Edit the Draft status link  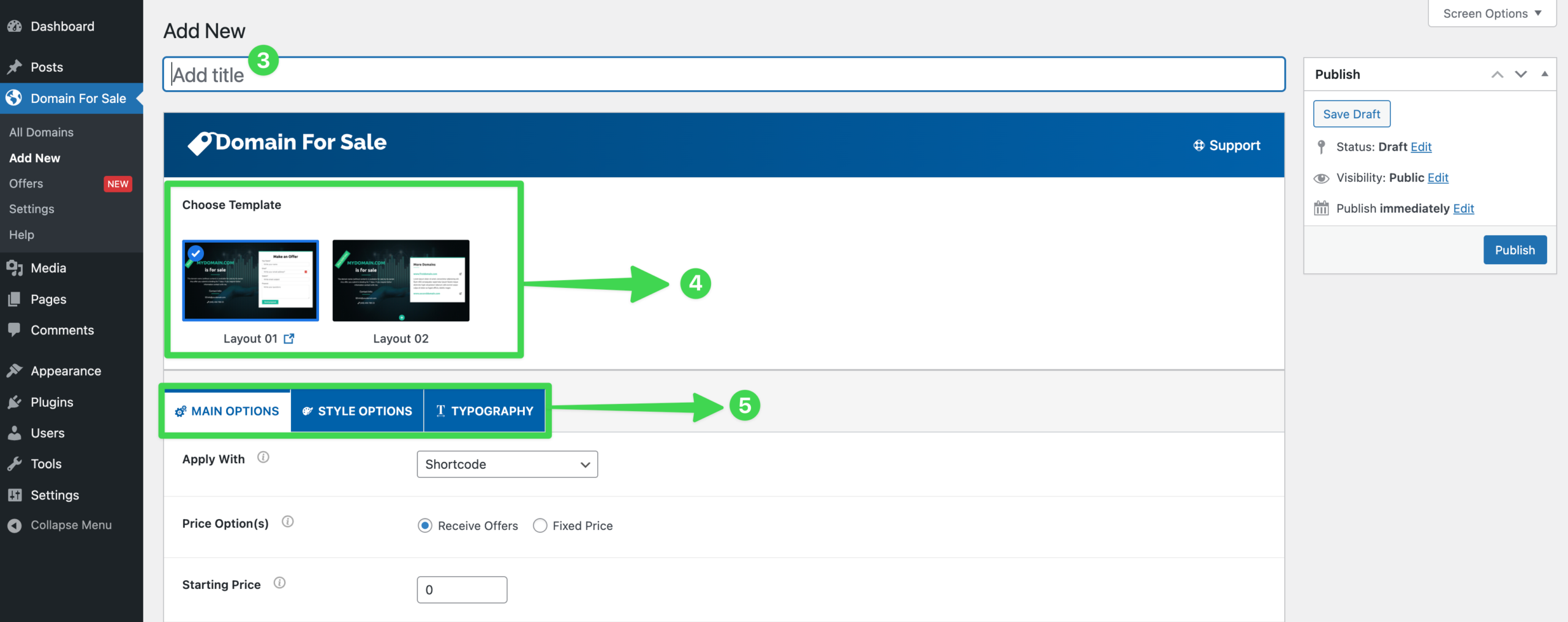click(1421, 146)
